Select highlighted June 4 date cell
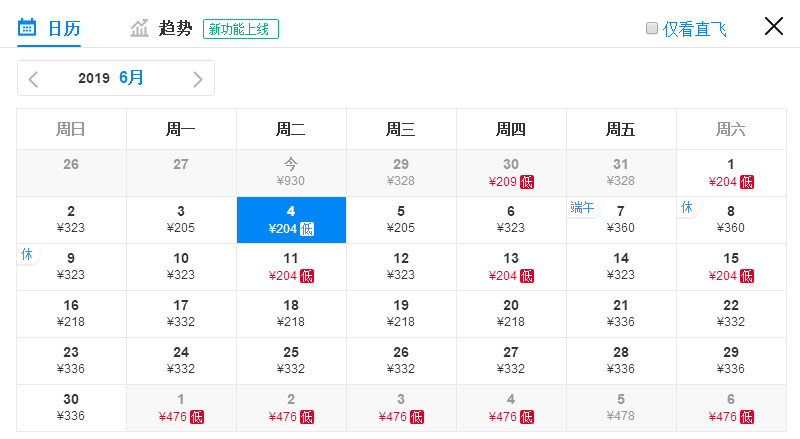The height and width of the screenshot is (439, 800). 291,220
